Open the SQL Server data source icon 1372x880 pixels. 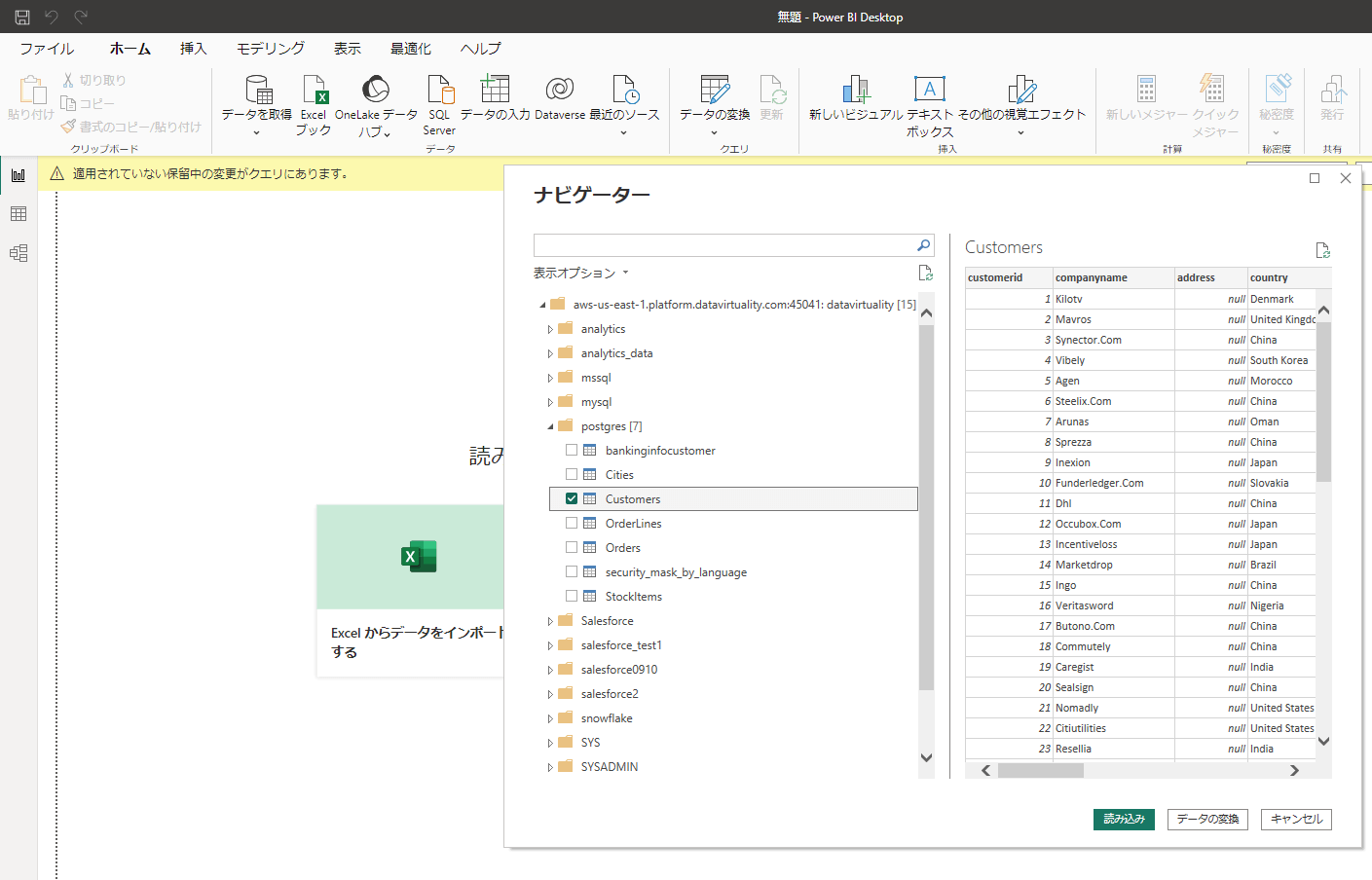tap(439, 91)
